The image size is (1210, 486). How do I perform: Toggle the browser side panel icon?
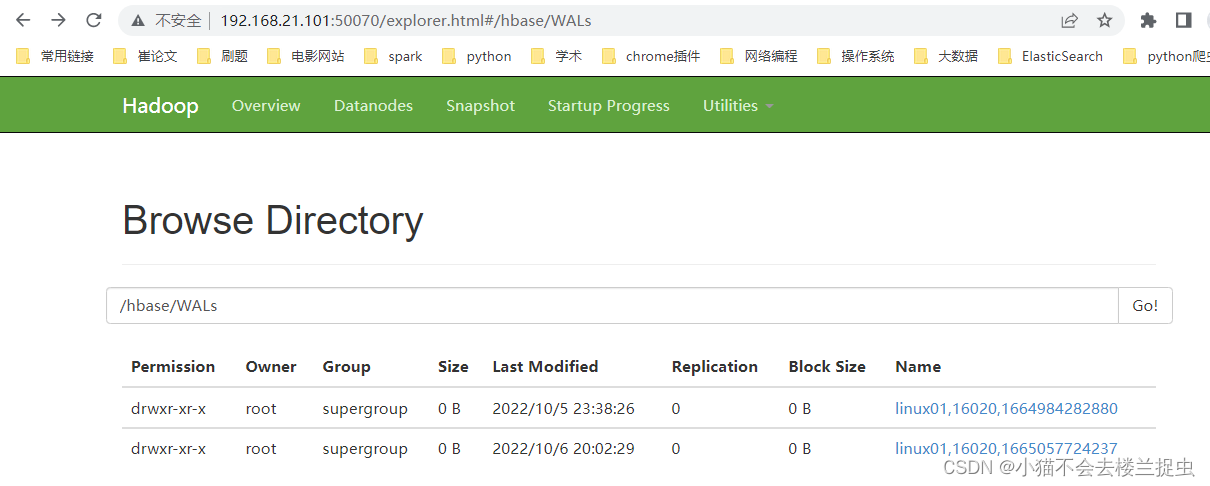(1183, 20)
